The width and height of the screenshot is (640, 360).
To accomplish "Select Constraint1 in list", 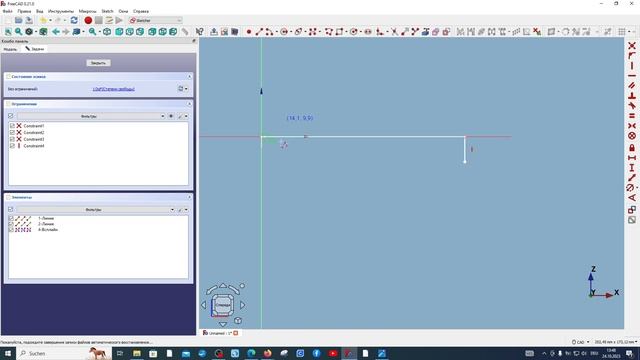I will [33, 126].
